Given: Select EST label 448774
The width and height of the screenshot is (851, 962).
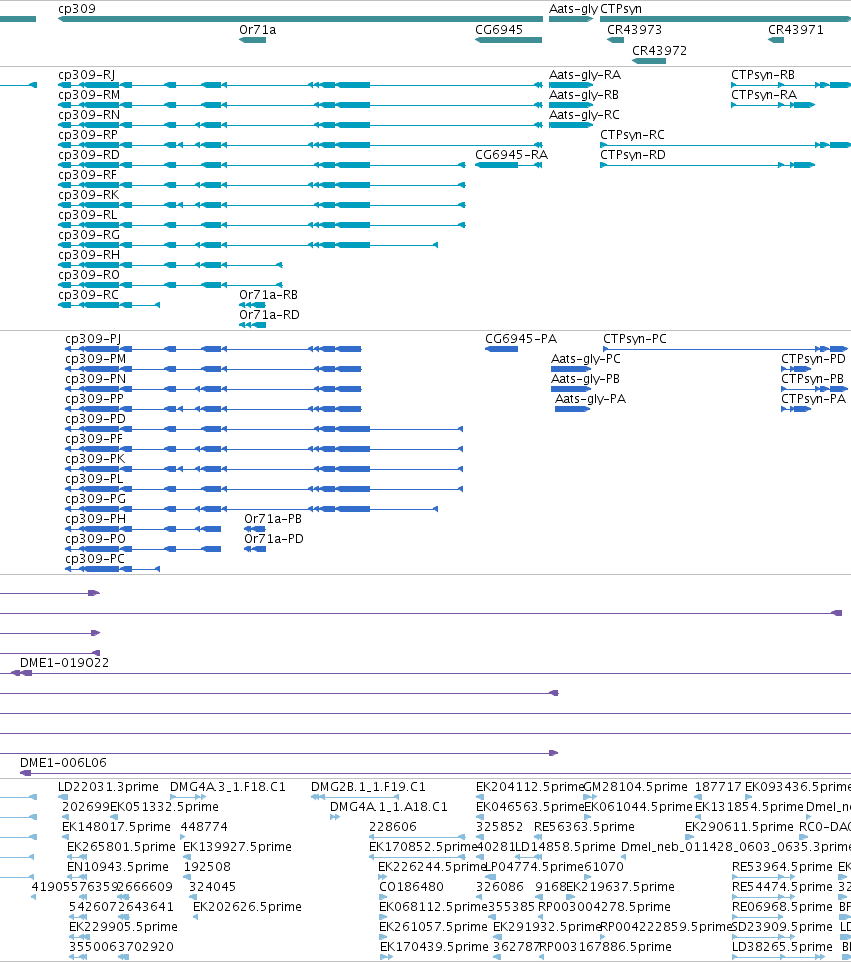Looking at the screenshot, I should (204, 827).
